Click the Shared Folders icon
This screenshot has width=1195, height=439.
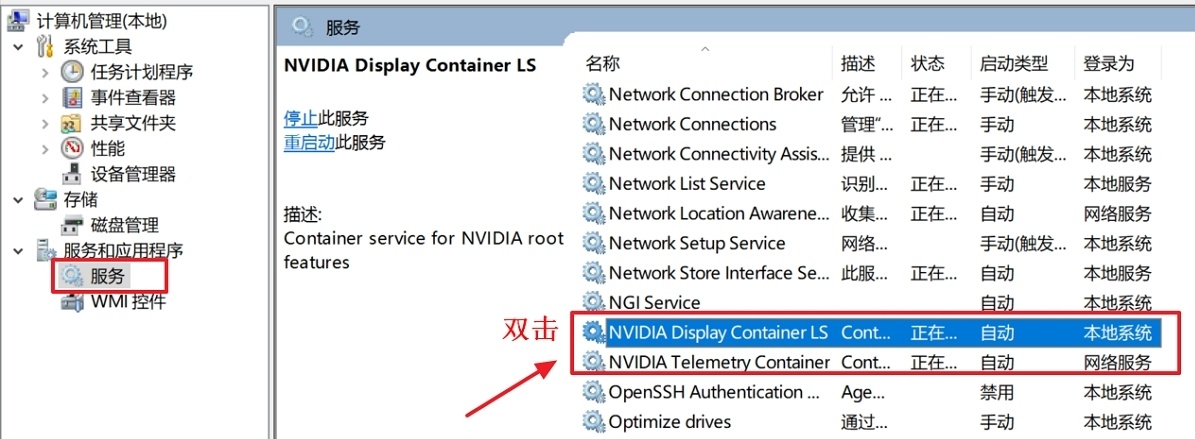tap(72, 123)
